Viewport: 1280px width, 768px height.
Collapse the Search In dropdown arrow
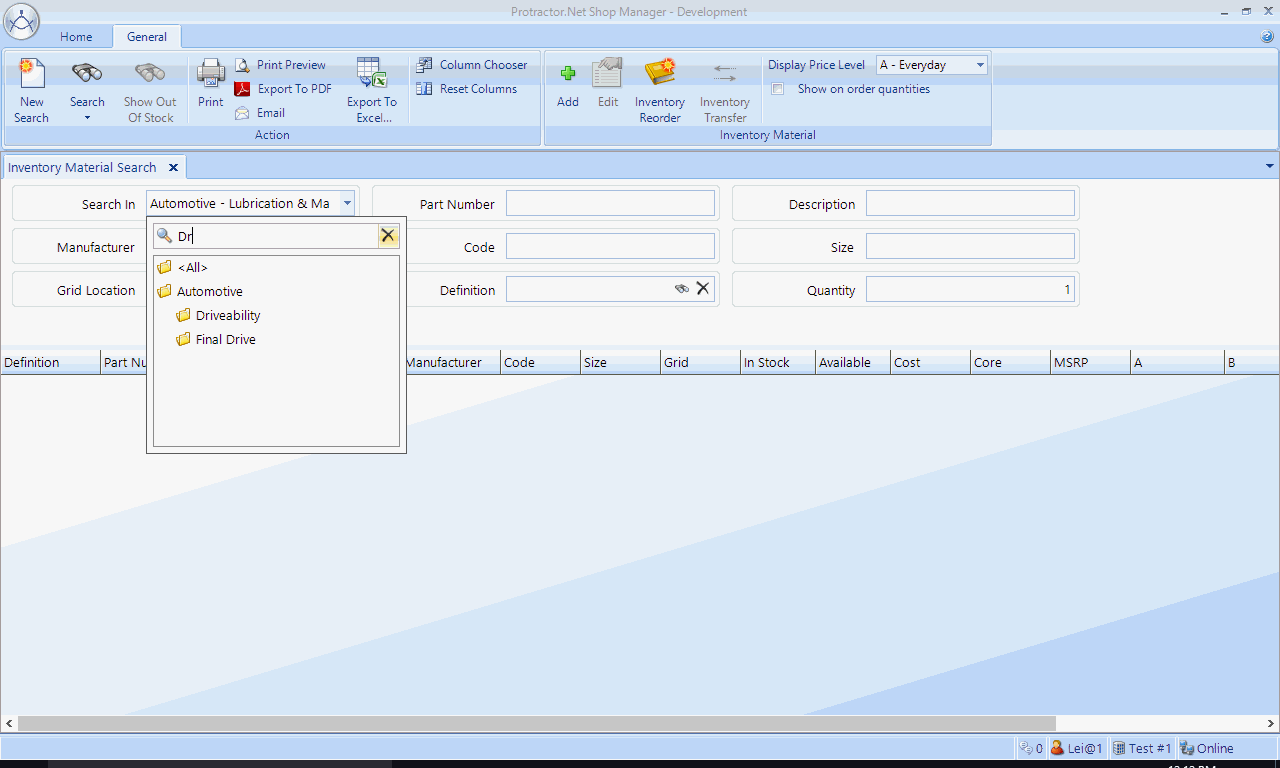tap(346, 203)
